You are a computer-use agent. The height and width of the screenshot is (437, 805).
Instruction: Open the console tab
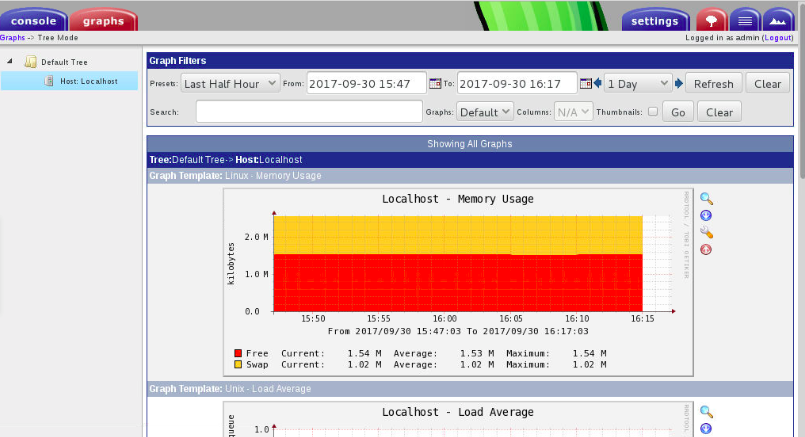(x=33, y=20)
